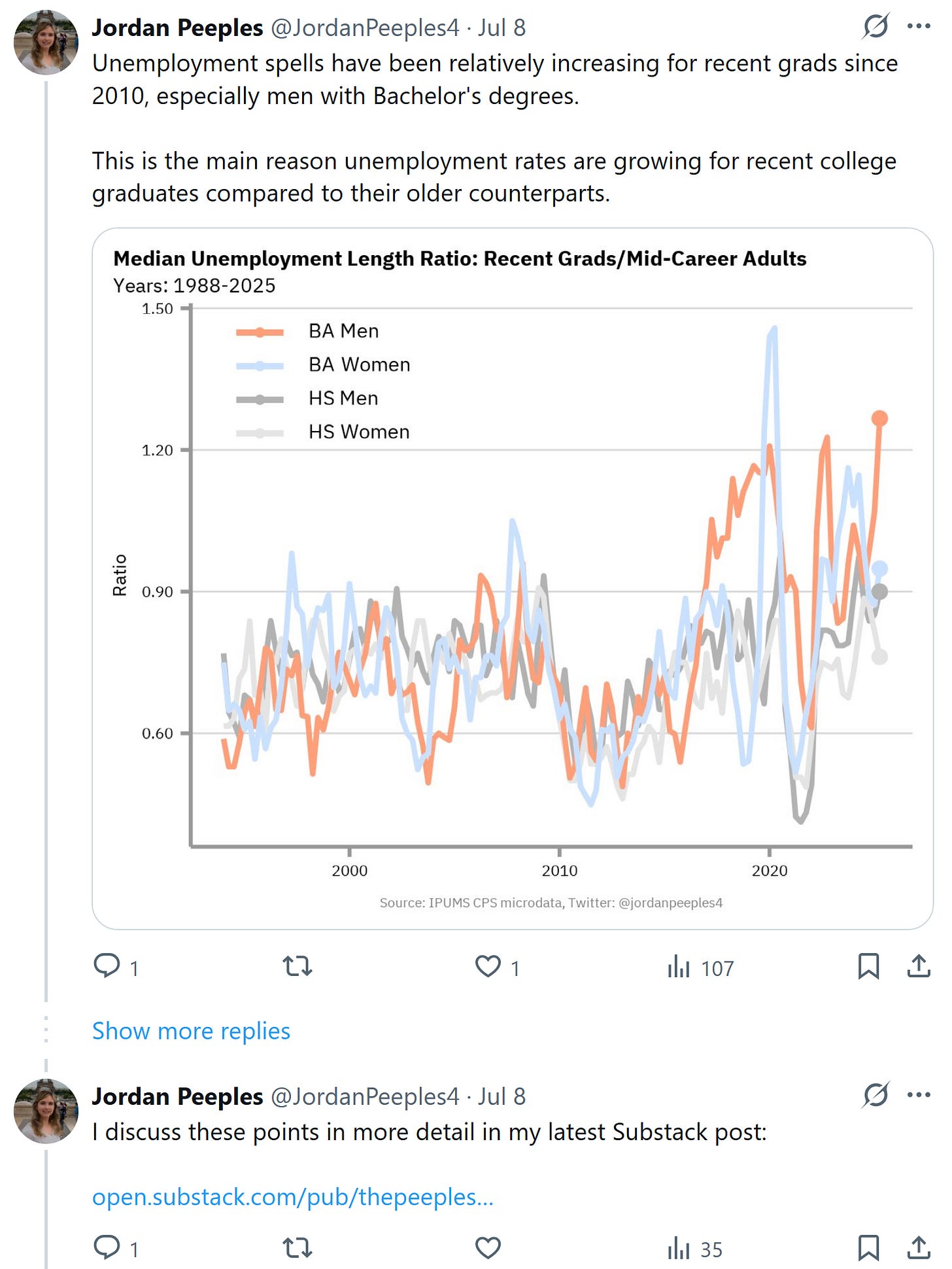Expand Show more replies
The width and height of the screenshot is (952, 1269).
point(191,1031)
